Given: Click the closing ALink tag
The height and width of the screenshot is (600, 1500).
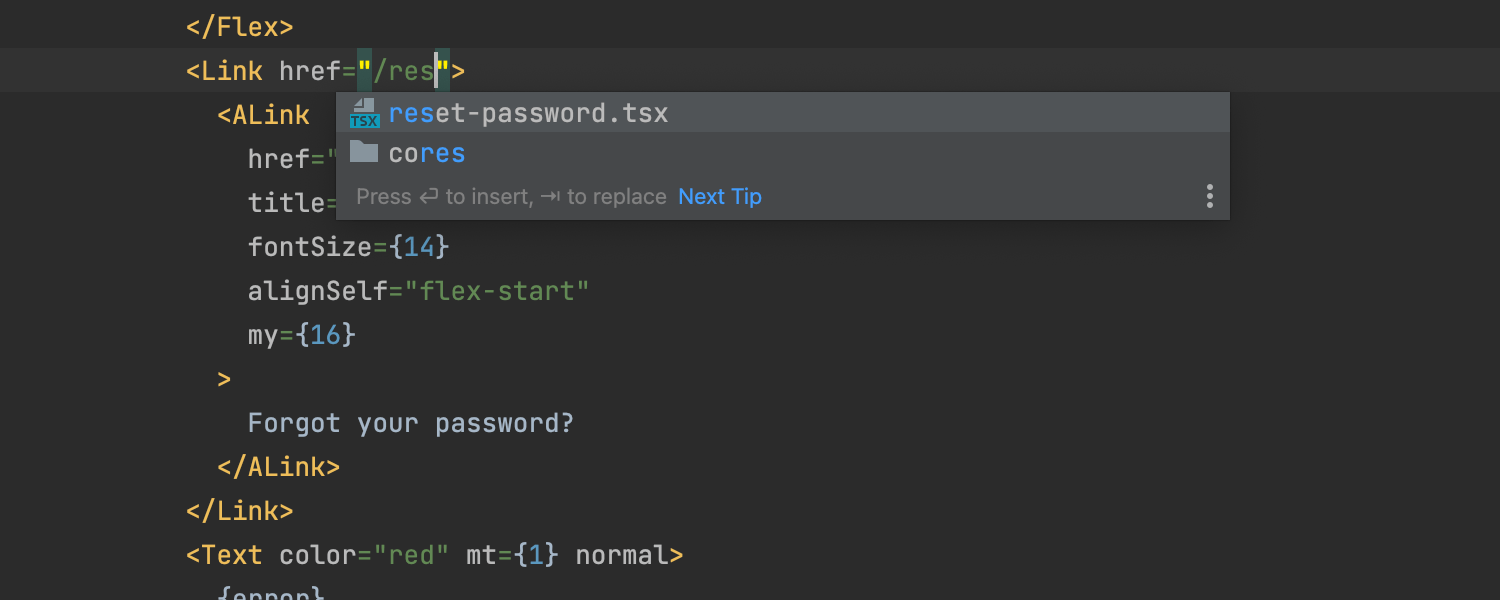Looking at the screenshot, I should (279, 467).
